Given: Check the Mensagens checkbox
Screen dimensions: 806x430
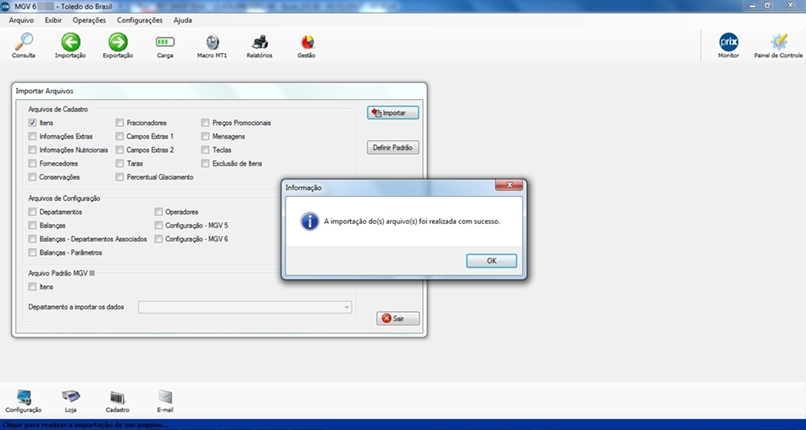Looking at the screenshot, I should click(x=205, y=136).
